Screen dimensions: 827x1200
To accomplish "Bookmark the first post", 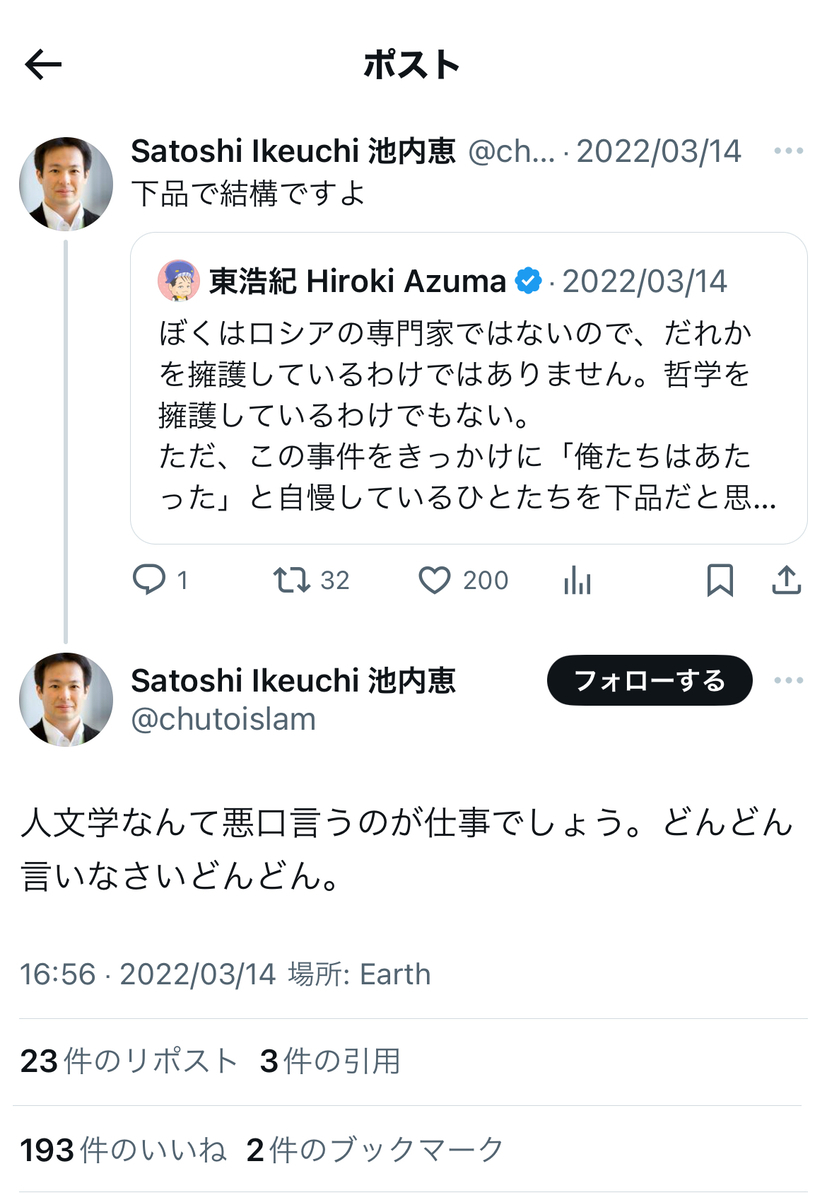I will pos(720,580).
